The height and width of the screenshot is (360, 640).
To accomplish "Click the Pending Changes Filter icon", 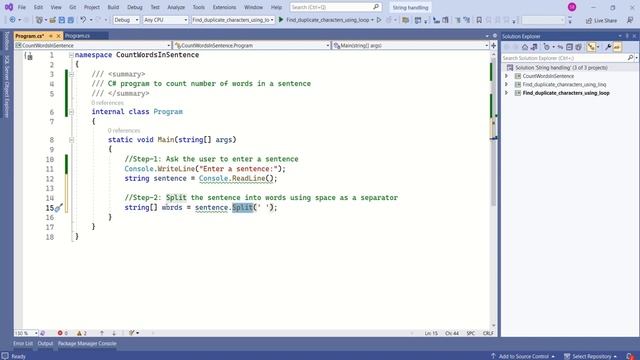I will (547, 47).
